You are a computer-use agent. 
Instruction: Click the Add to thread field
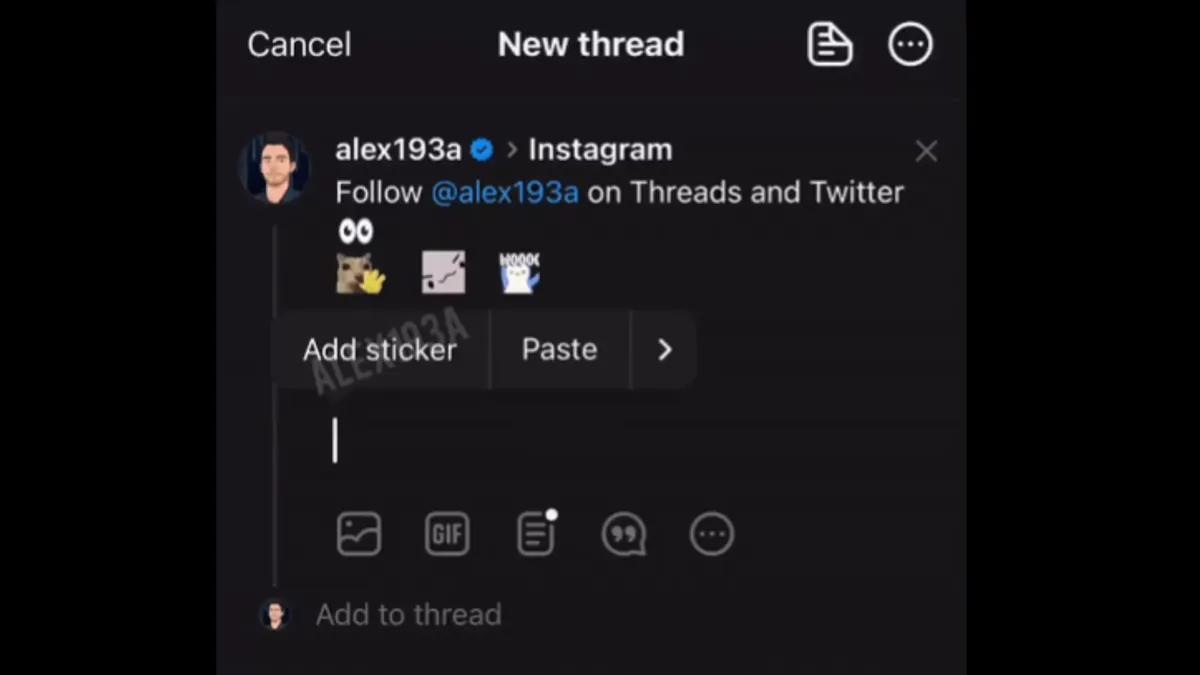(409, 614)
